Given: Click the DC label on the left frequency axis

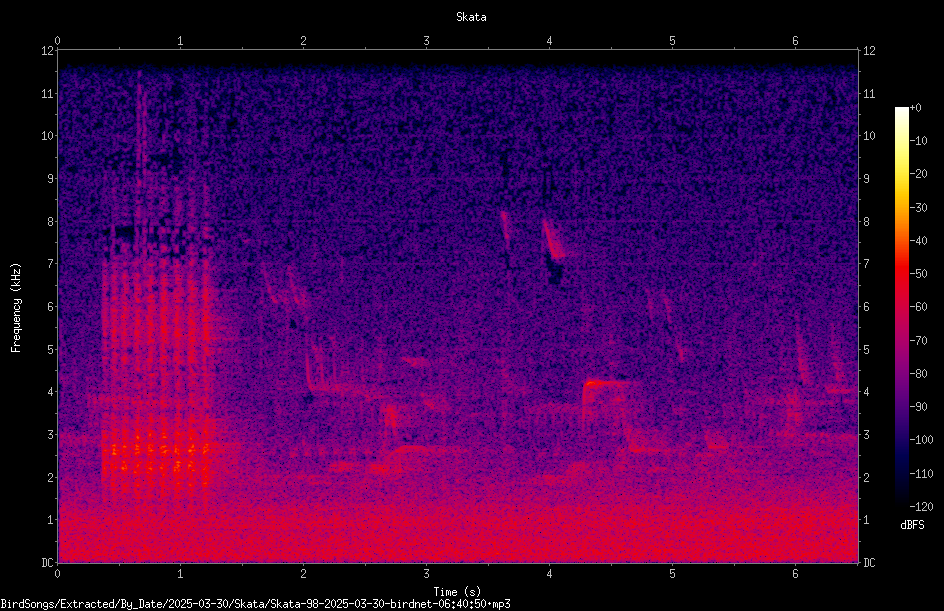Looking at the screenshot, I should click(x=48, y=563).
